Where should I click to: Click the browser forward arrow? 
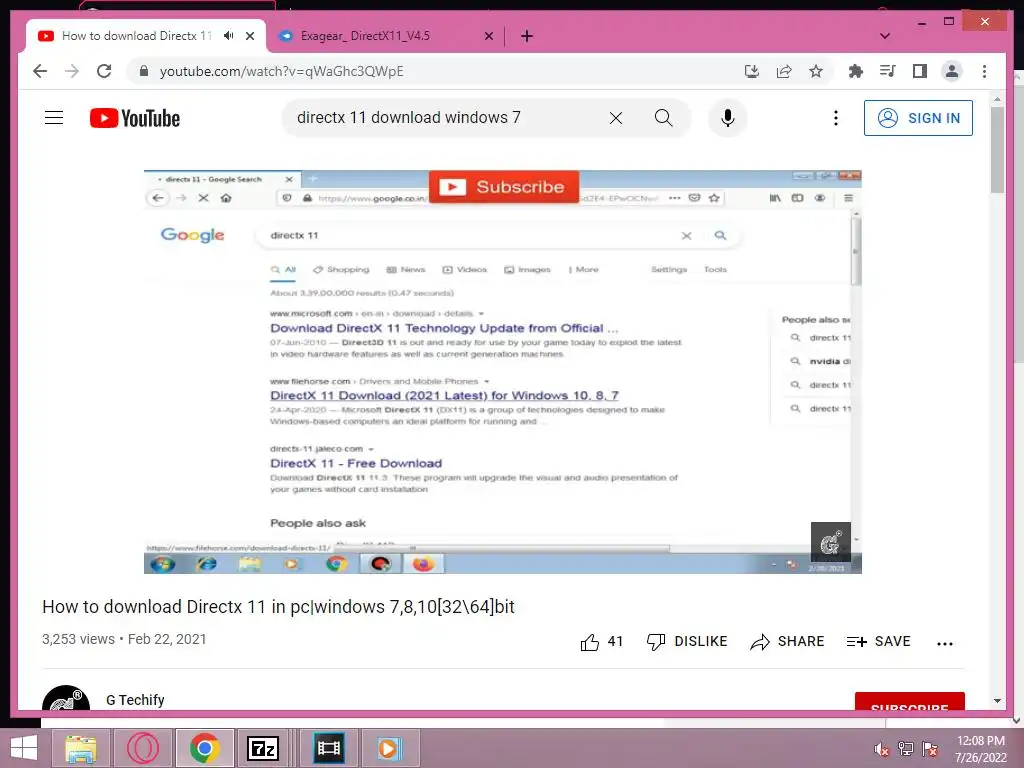72,71
